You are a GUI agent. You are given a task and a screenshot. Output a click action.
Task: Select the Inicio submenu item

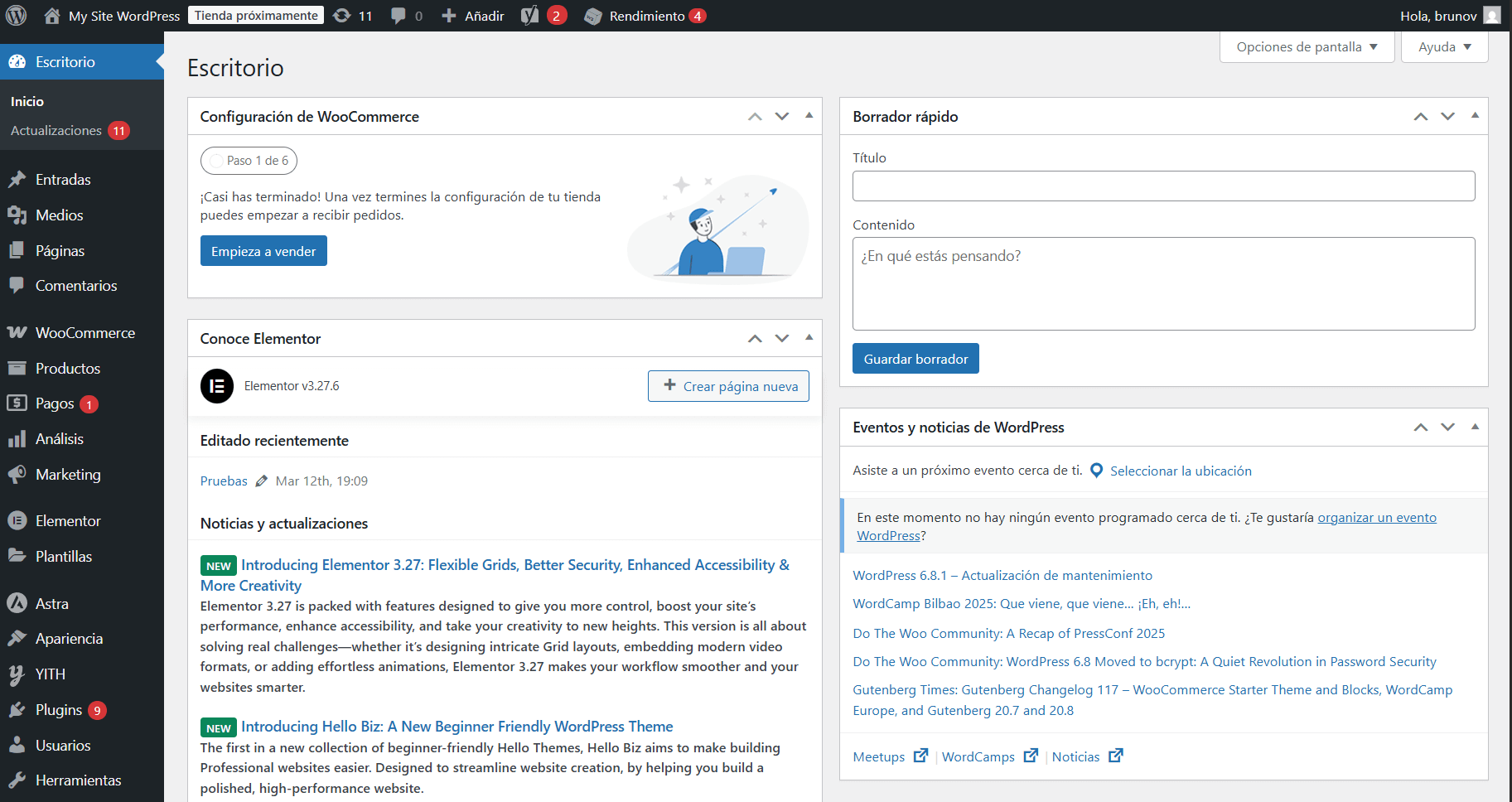pyautogui.click(x=27, y=101)
